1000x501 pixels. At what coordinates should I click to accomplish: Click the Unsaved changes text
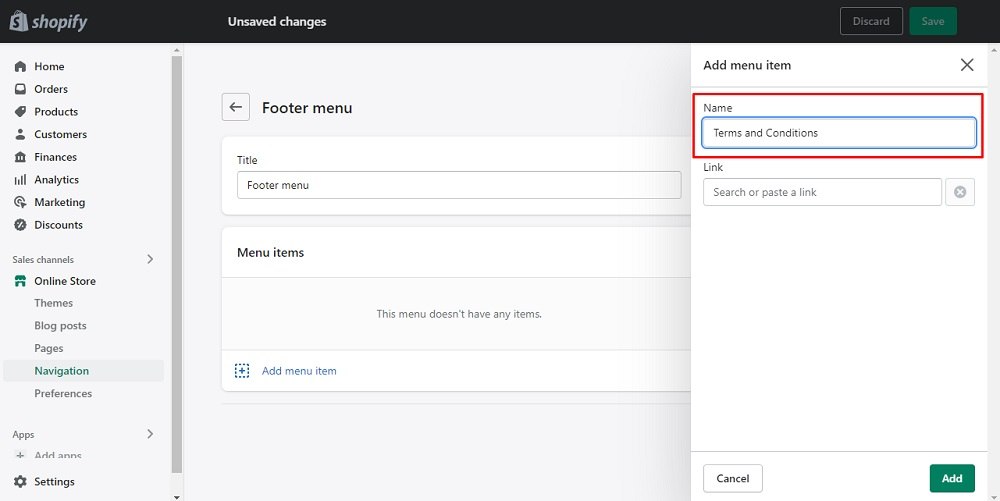click(x=277, y=22)
